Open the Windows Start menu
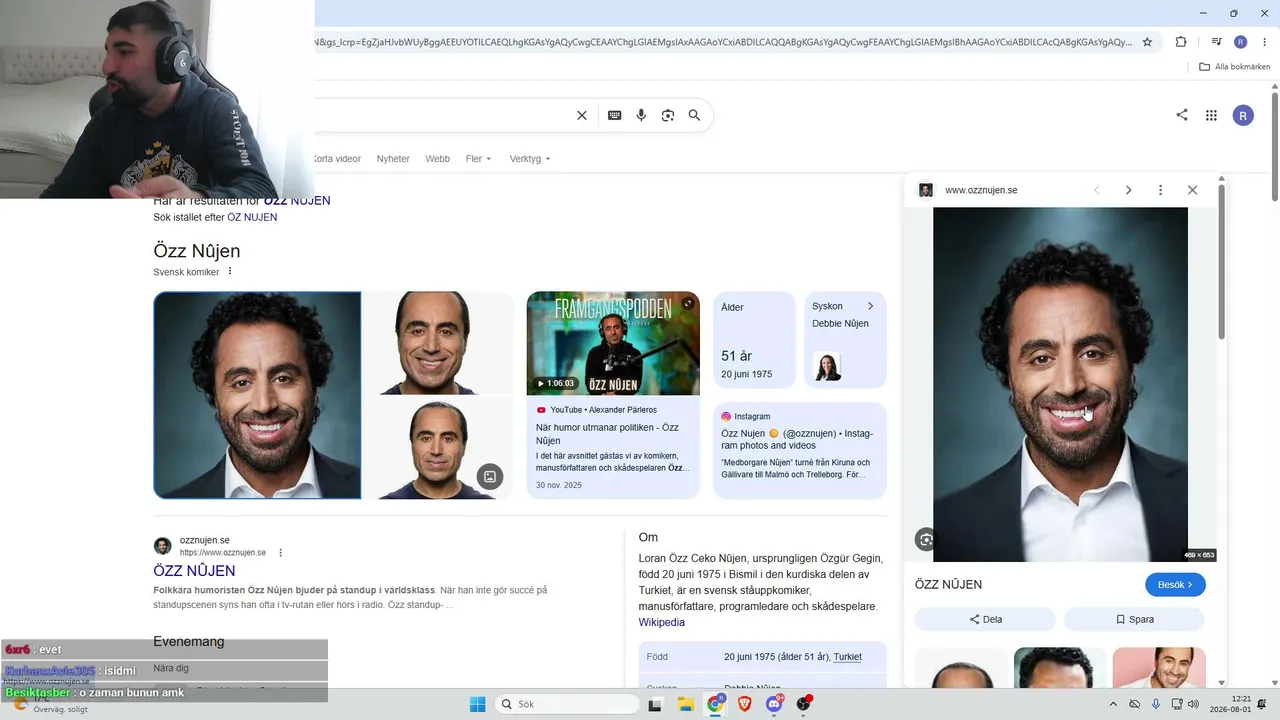 pyautogui.click(x=478, y=704)
